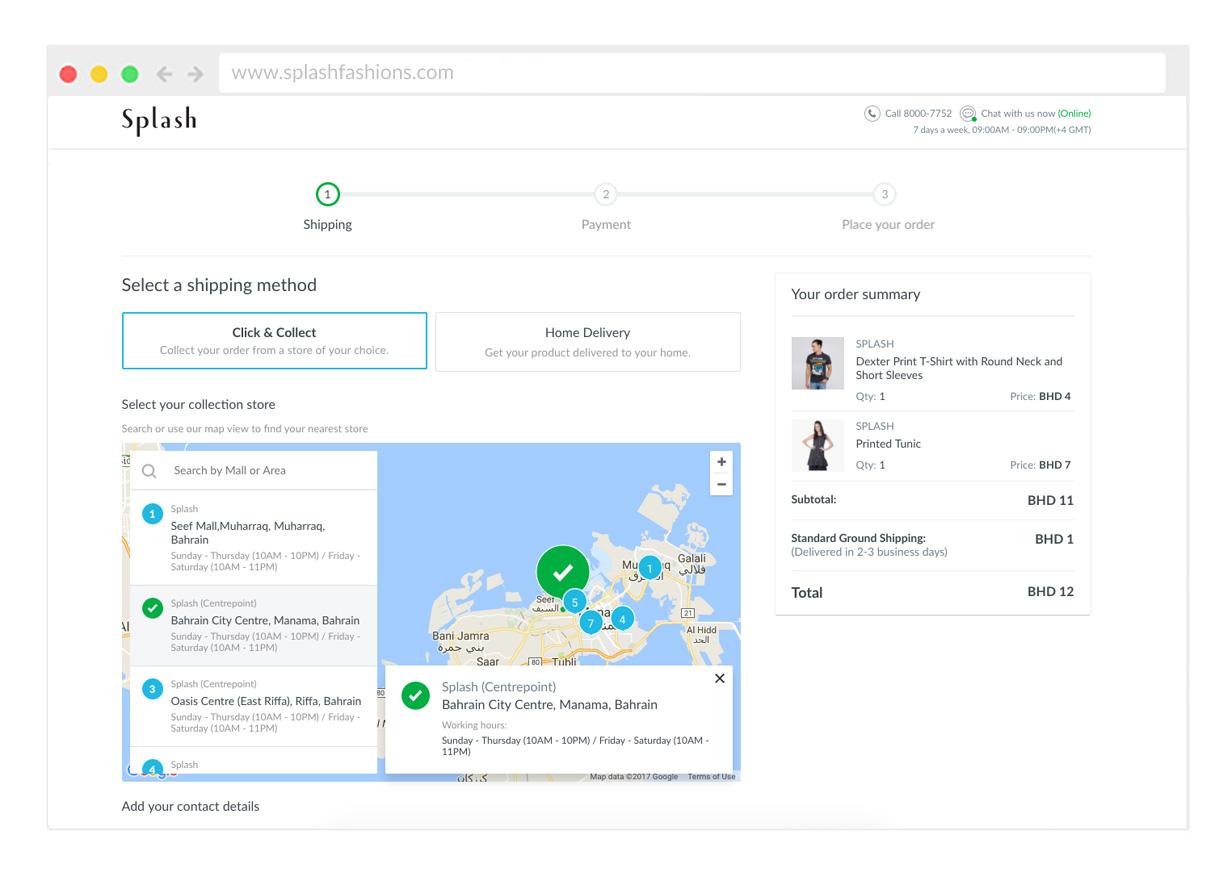Zoom in the map with plus button
Screen dimensions: 1224x880
pyautogui.click(x=721, y=461)
